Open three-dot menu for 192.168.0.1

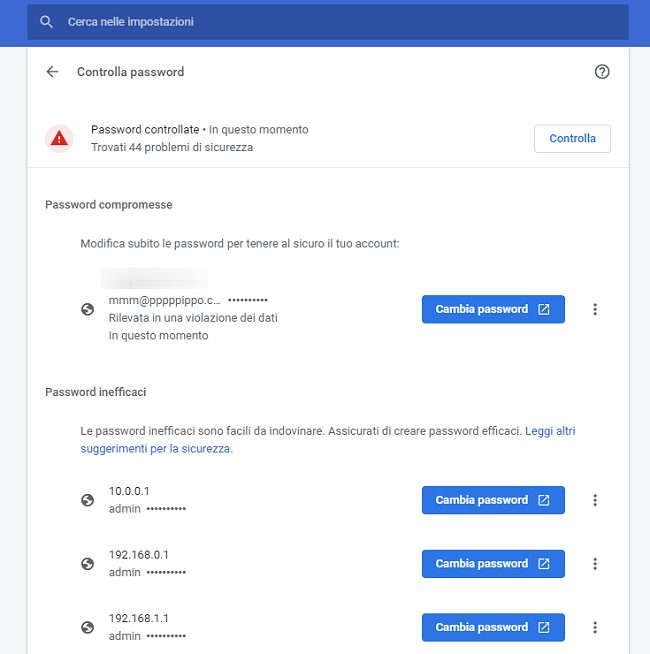[595, 564]
